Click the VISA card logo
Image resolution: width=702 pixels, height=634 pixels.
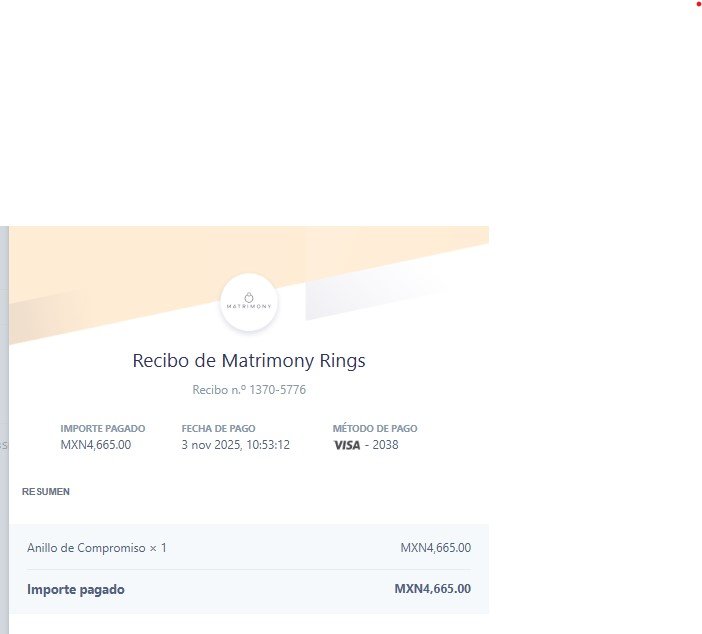[346, 445]
